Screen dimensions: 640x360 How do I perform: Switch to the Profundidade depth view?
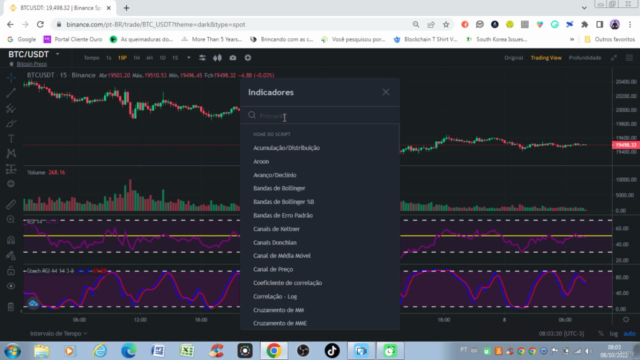[585, 58]
